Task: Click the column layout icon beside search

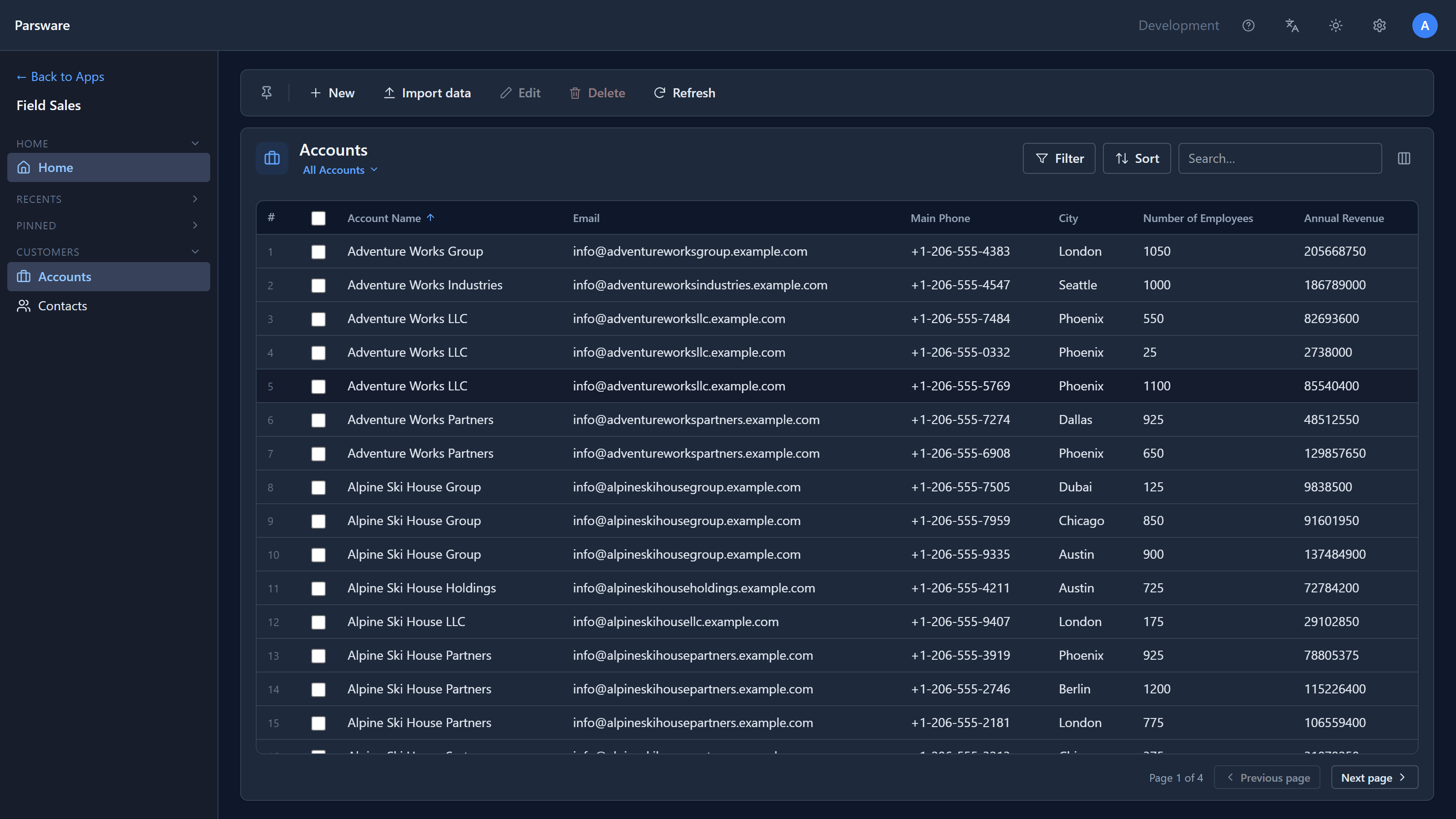Action: (1404, 158)
